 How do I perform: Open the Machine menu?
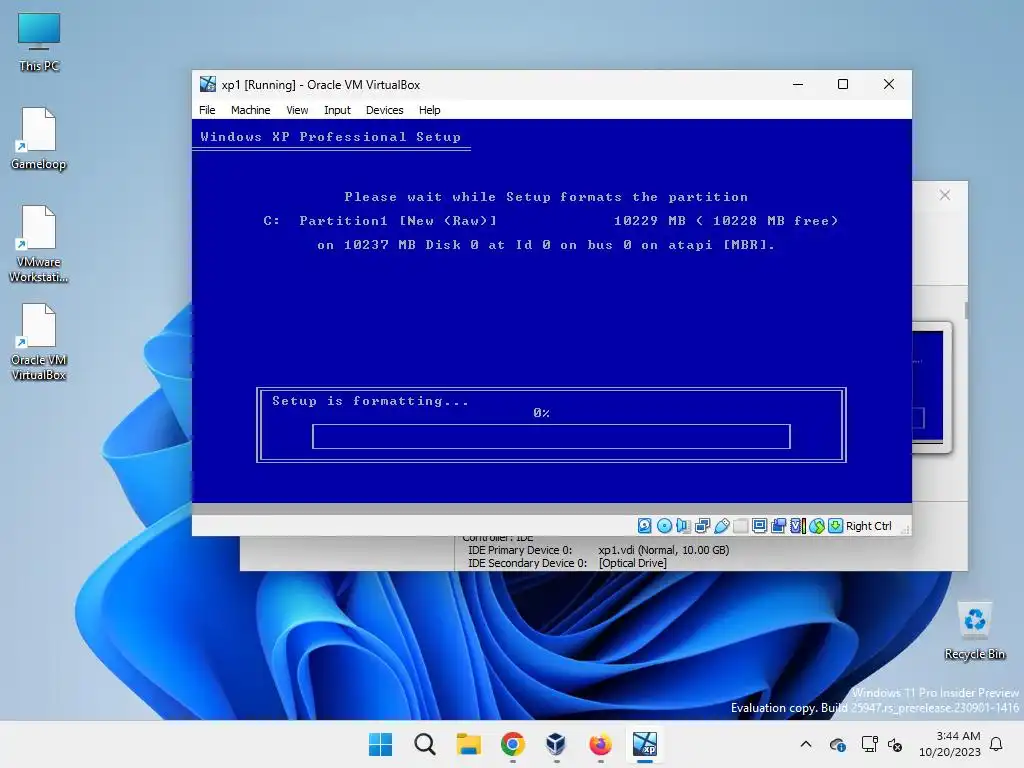250,110
